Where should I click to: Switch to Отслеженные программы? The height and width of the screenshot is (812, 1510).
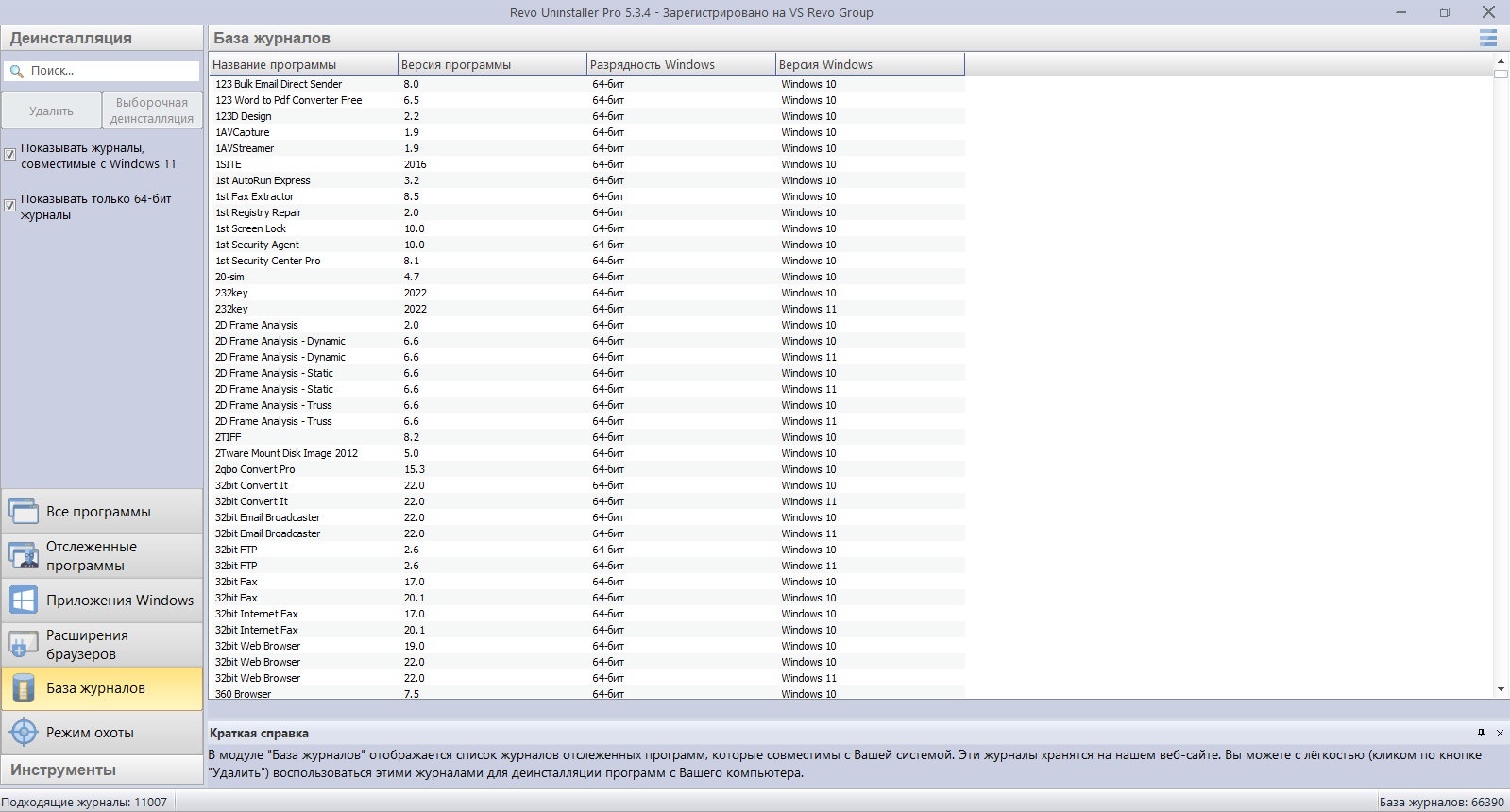click(102, 556)
